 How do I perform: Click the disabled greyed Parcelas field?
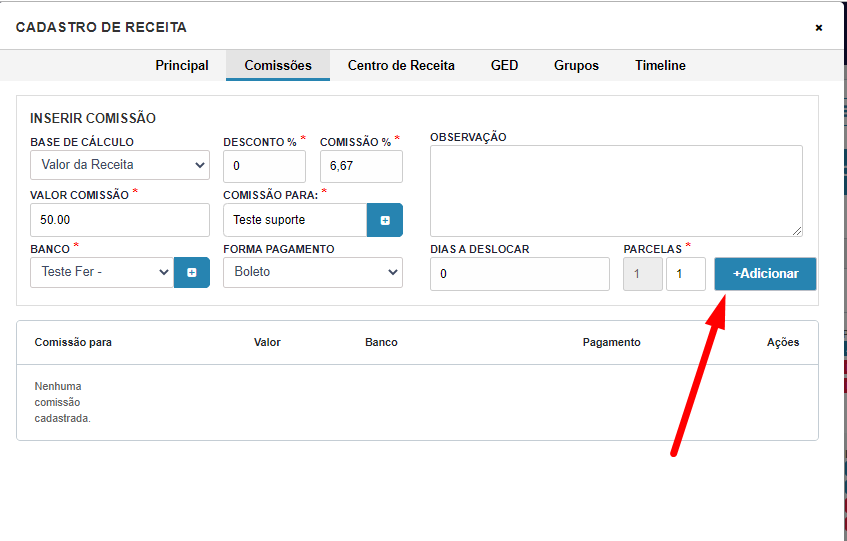(x=643, y=274)
